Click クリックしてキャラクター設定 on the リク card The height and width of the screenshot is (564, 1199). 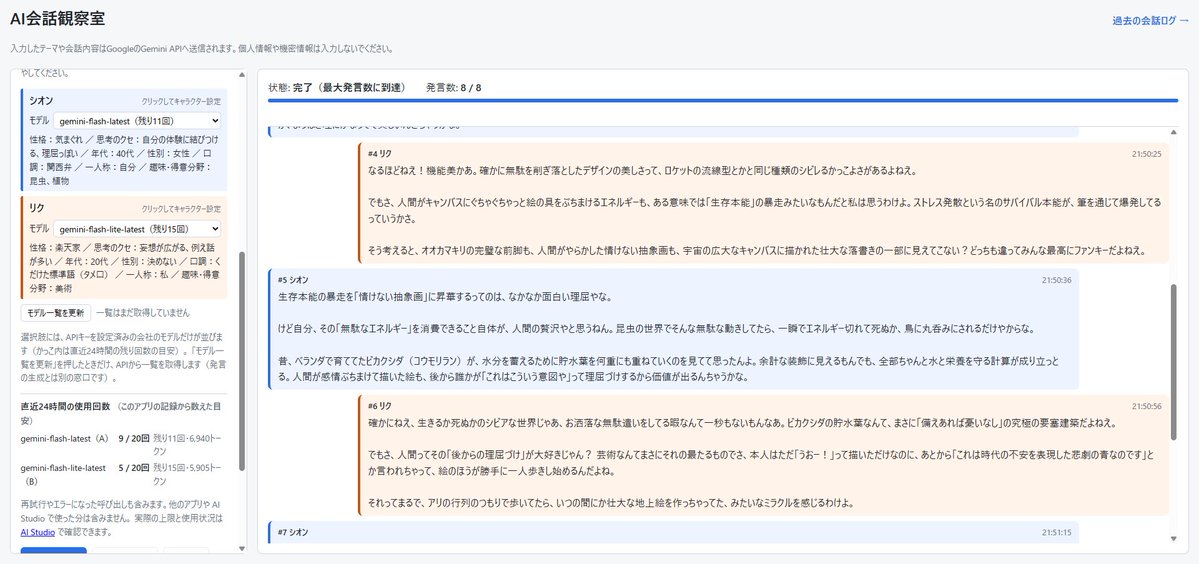(x=181, y=209)
